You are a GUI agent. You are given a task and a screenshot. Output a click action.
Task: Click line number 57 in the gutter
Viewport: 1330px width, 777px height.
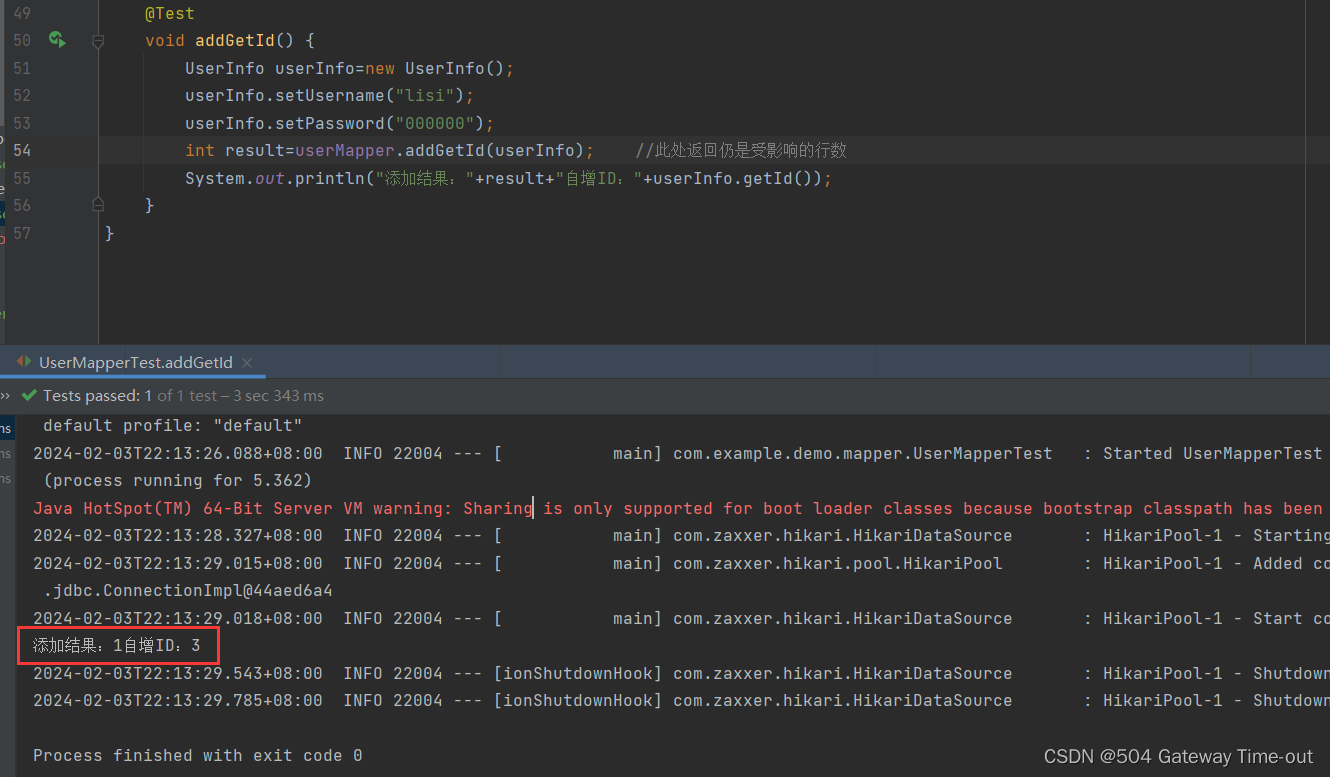22,232
